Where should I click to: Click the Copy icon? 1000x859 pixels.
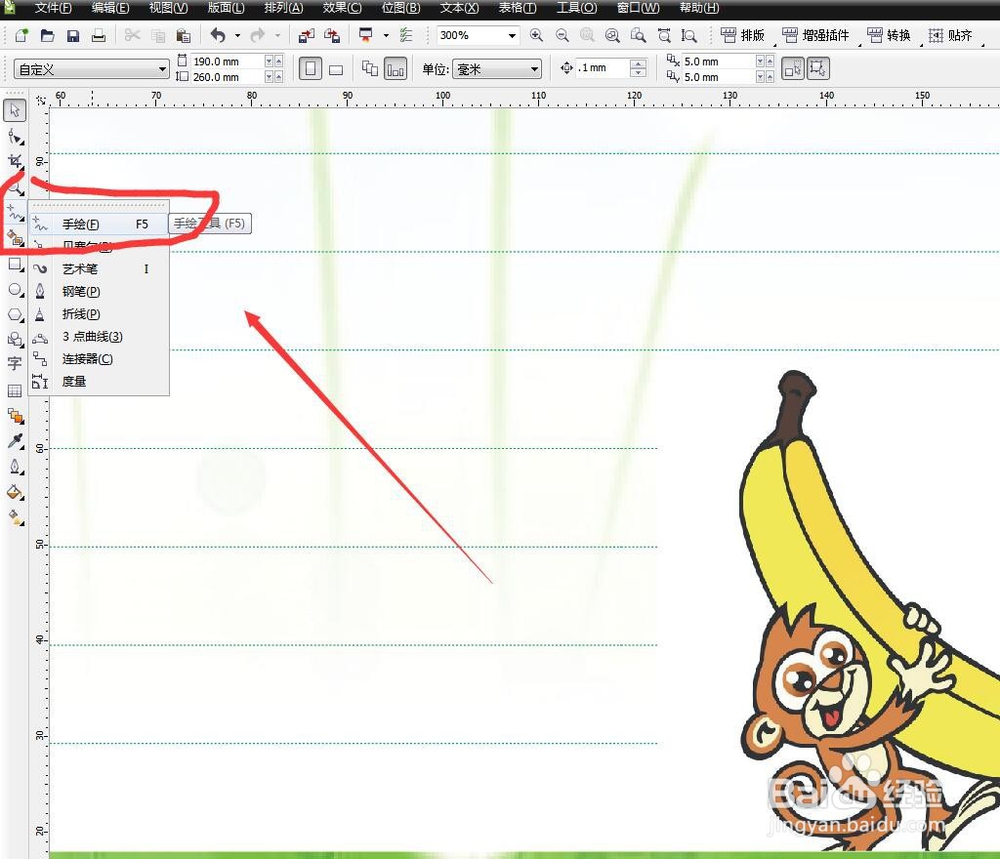tap(158, 35)
